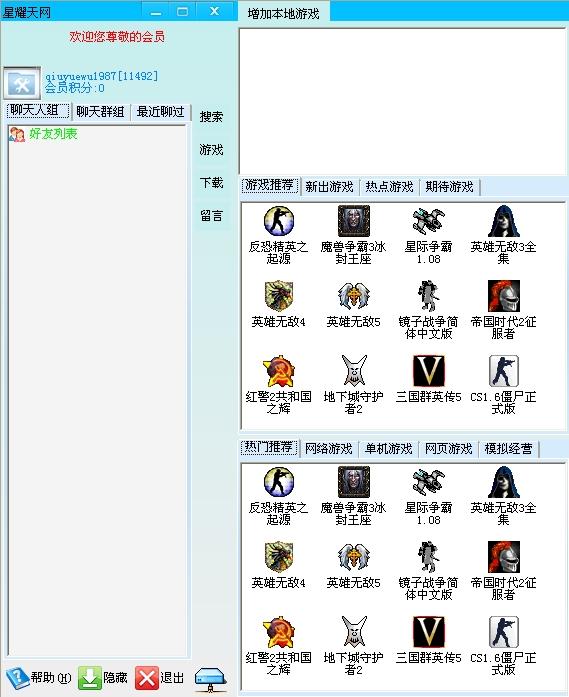Select 帝国时代2征服者 in 热门推荐 panel
The image size is (569, 697).
[x=503, y=571]
